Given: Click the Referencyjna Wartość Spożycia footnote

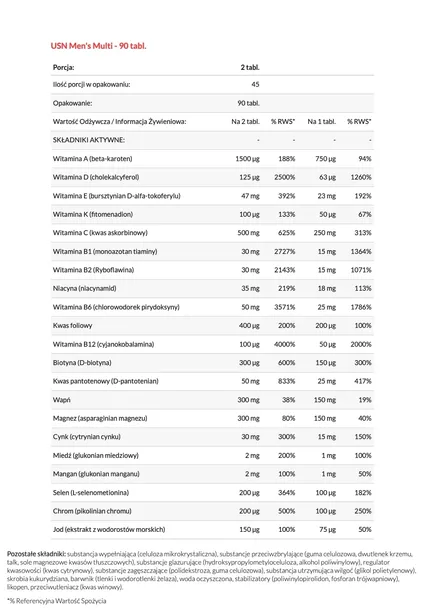Looking at the screenshot, I should click(x=57, y=601).
